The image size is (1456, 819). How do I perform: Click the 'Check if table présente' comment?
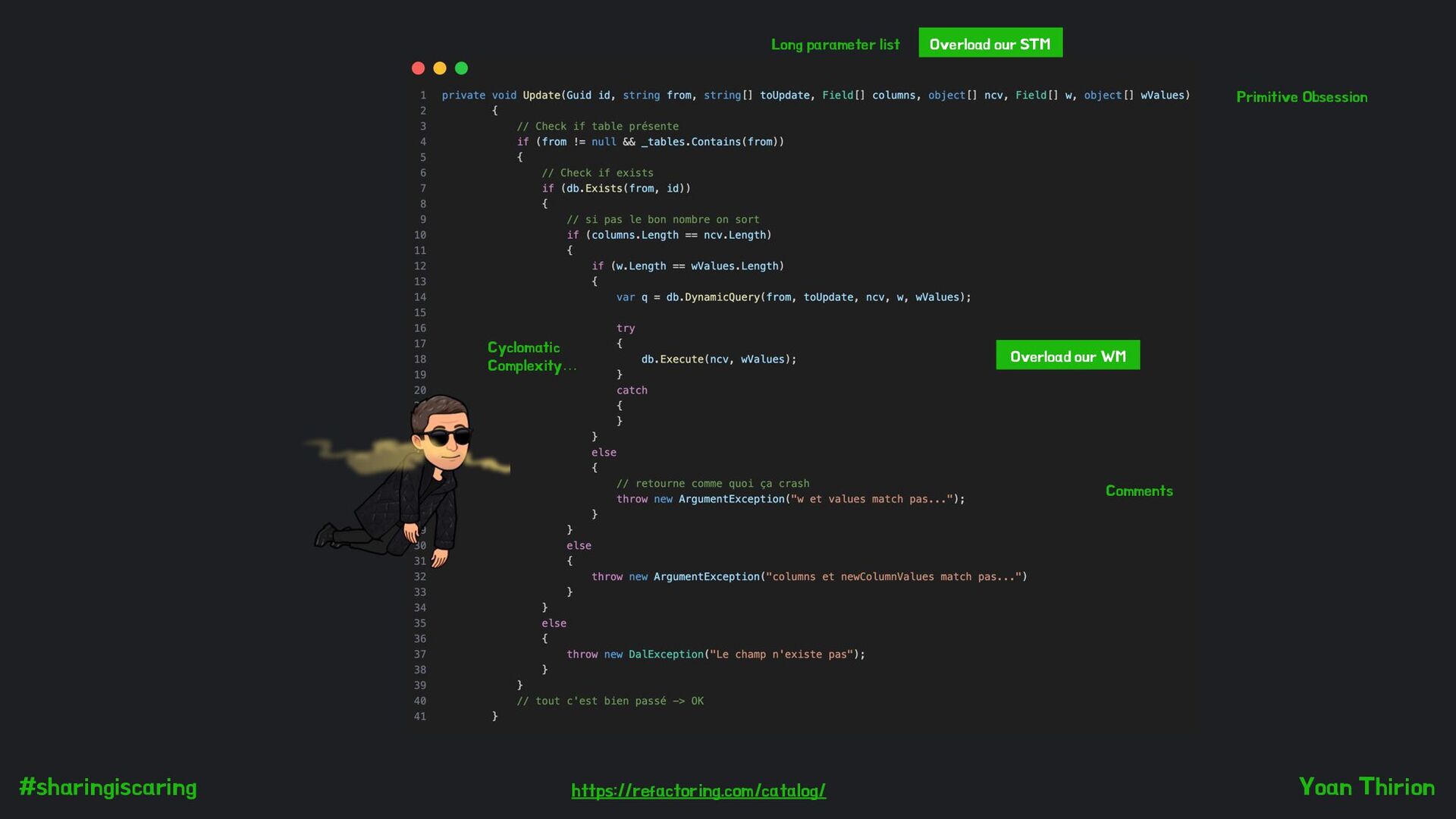click(x=598, y=127)
